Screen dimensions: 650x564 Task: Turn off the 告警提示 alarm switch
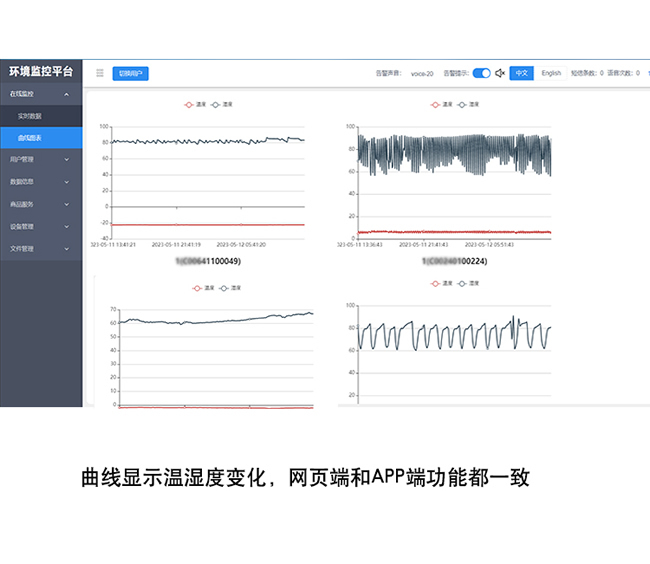tap(481, 73)
